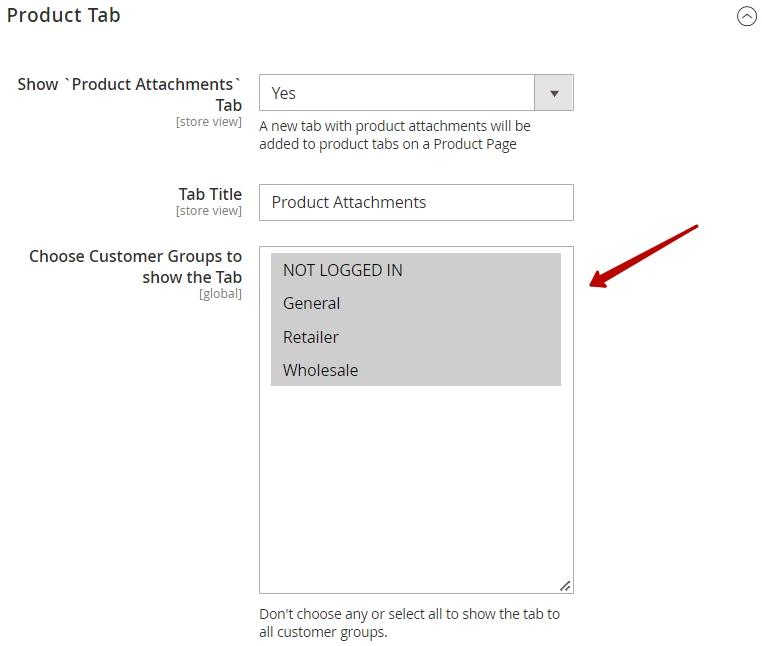Viewport: 762px width, 646px height.
Task: Click the Tab Title field label
Action: 210,194
